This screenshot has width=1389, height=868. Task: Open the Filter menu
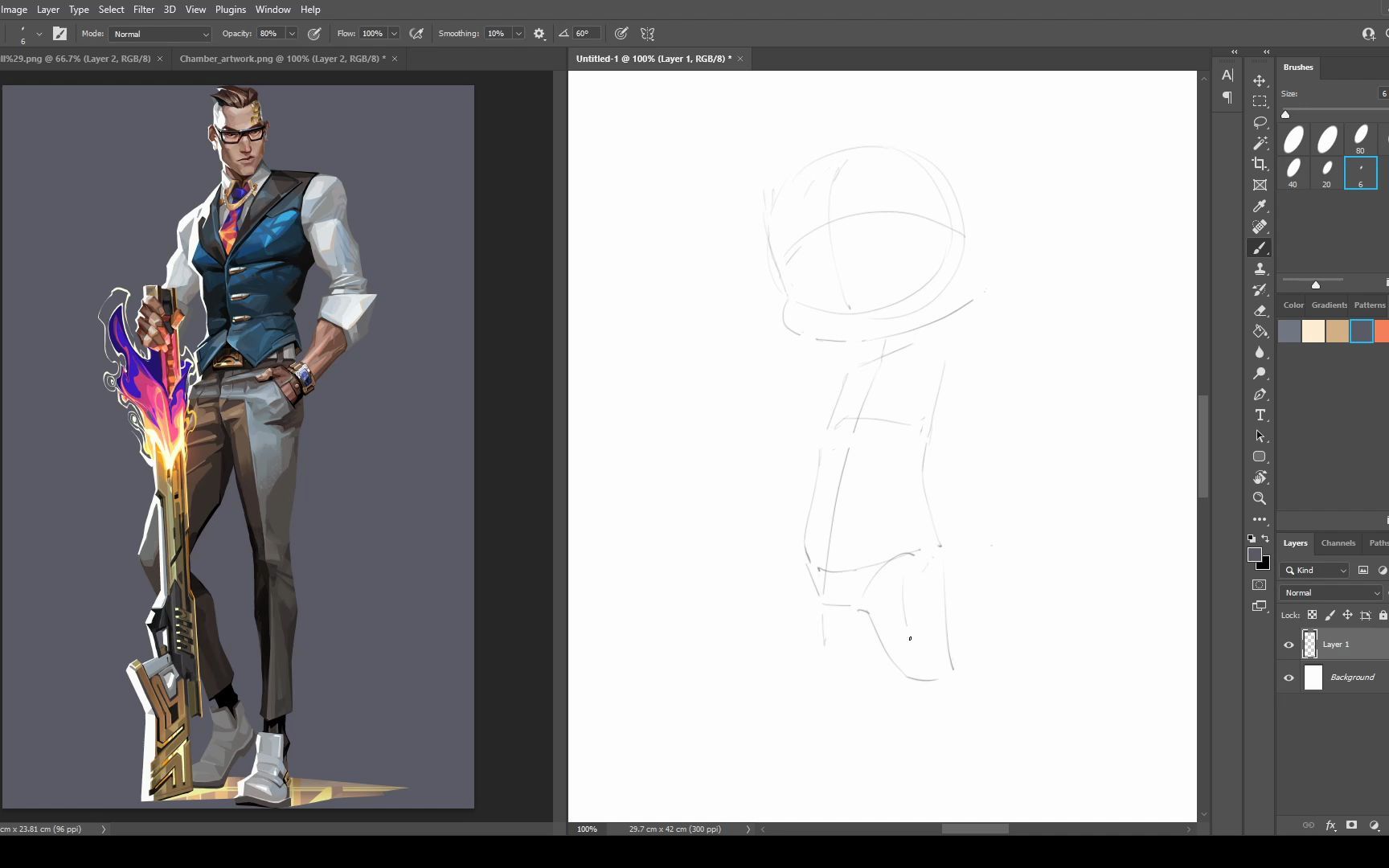144,10
